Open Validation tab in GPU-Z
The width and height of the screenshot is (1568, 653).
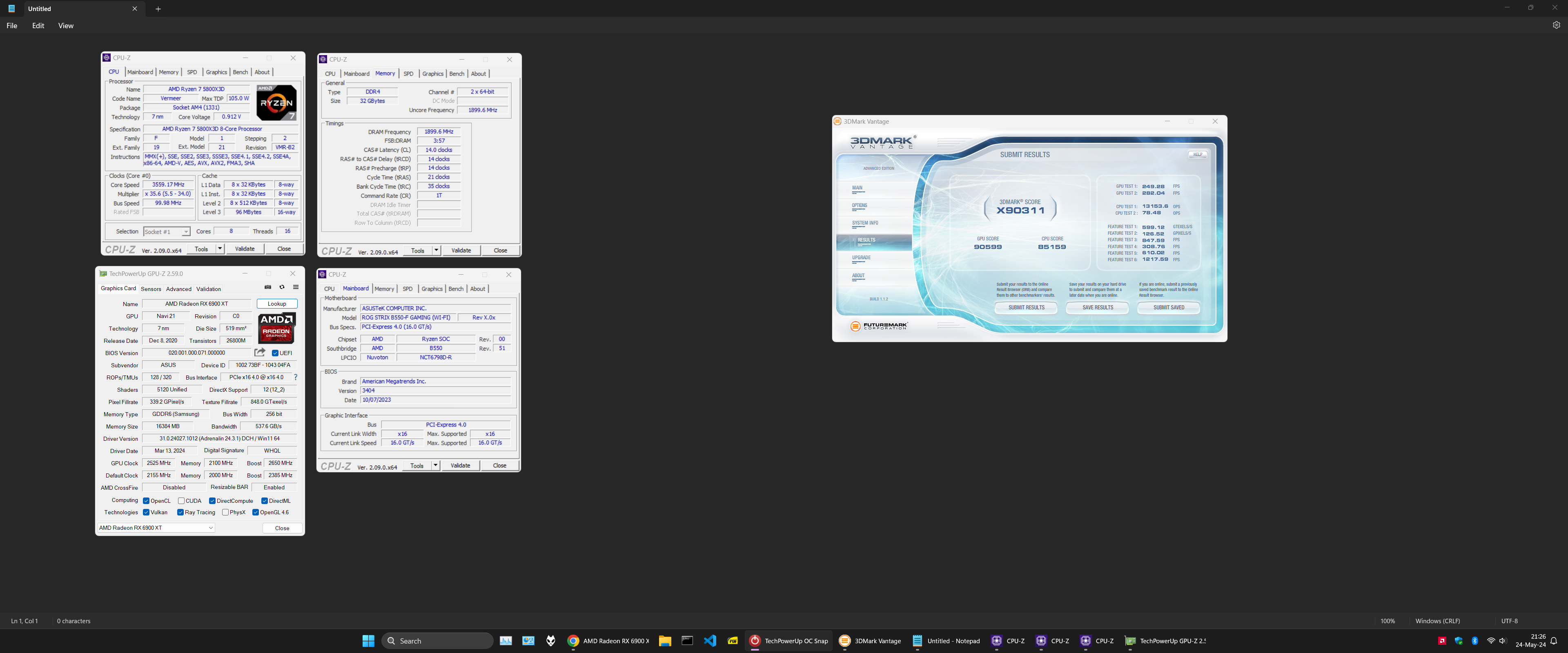pos(208,289)
